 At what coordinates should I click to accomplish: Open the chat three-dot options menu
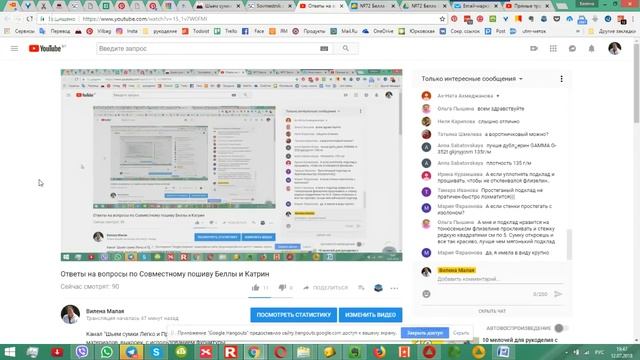point(562,79)
